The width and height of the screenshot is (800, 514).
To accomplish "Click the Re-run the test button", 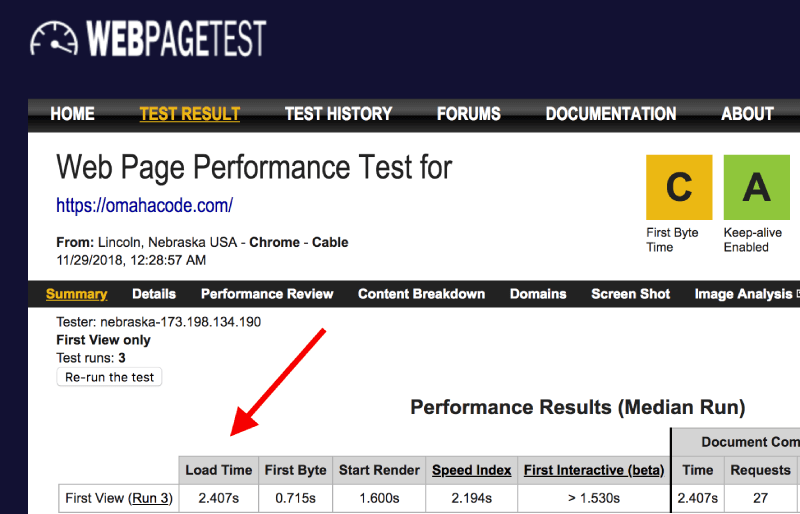I will point(109,377).
